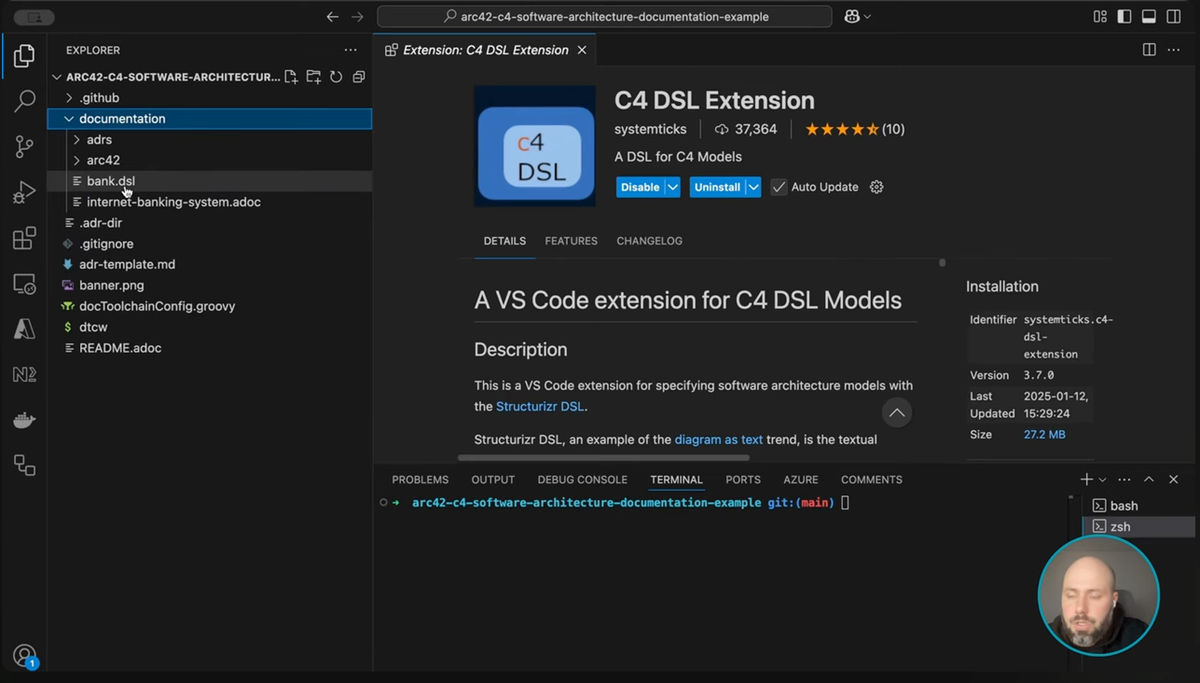1200x683 pixels.
Task: Switch to the FEATURES tab
Action: (x=571, y=241)
